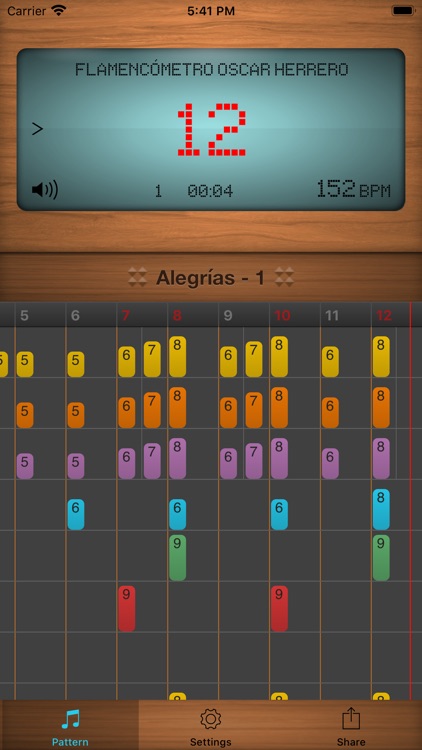Tap the 00:04 elapsed time readout
Image resolution: width=422 pixels, height=750 pixels.
210,191
